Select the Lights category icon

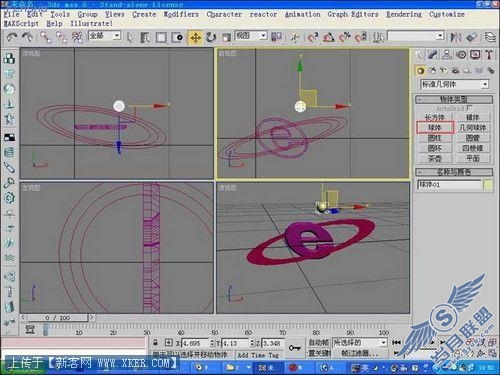coord(444,71)
